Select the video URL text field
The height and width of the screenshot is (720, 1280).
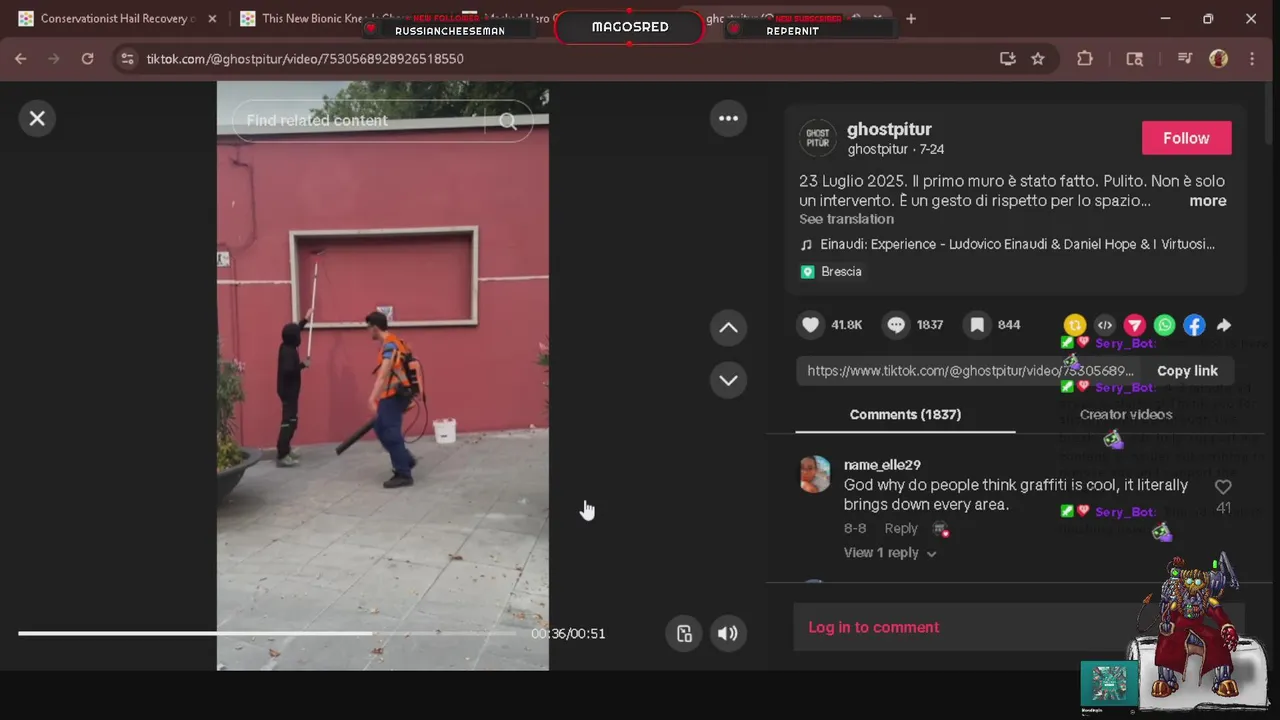[969, 371]
